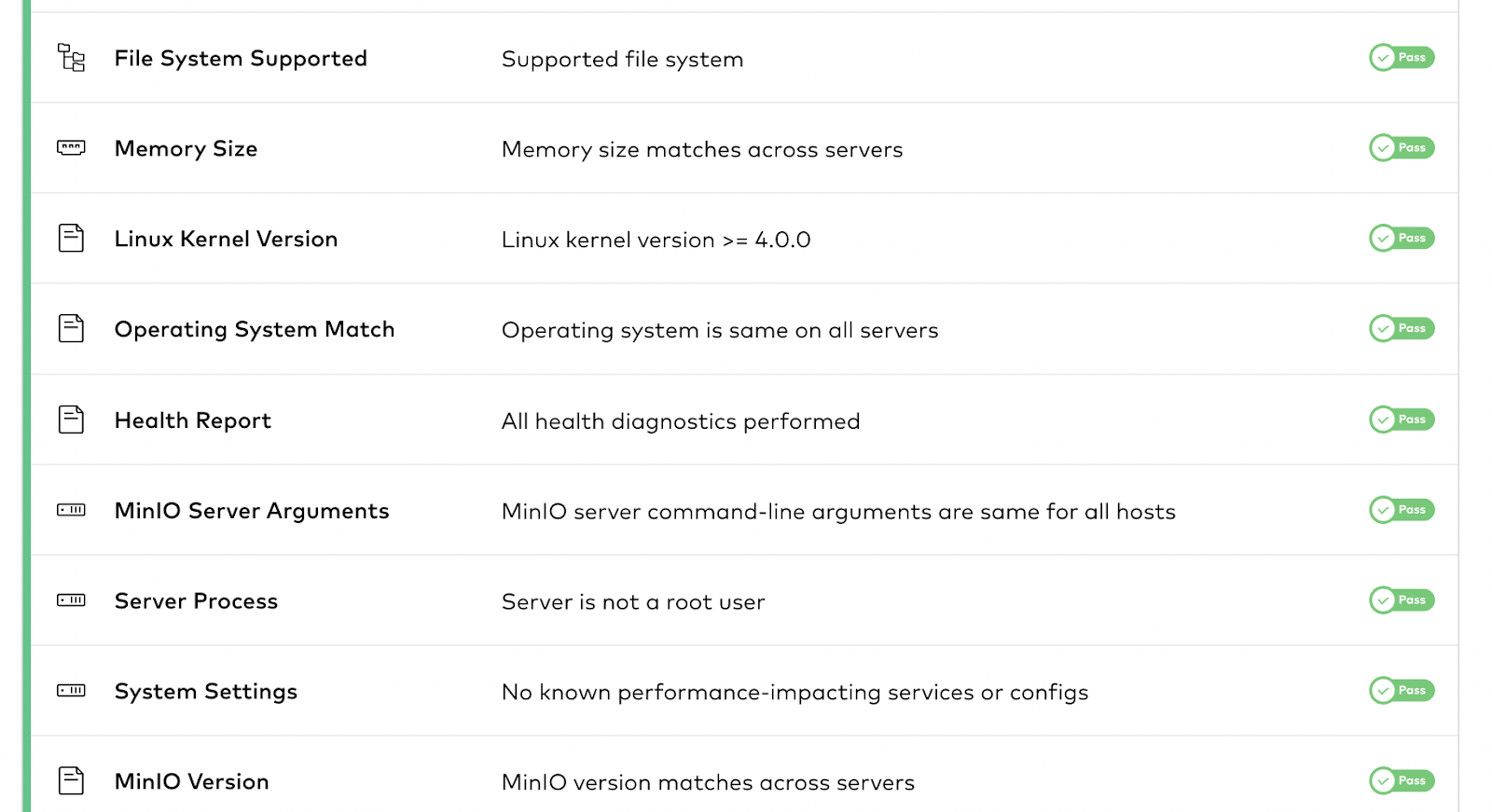1492x812 pixels.
Task: Click the Operating System Match document icon
Action: click(x=71, y=328)
